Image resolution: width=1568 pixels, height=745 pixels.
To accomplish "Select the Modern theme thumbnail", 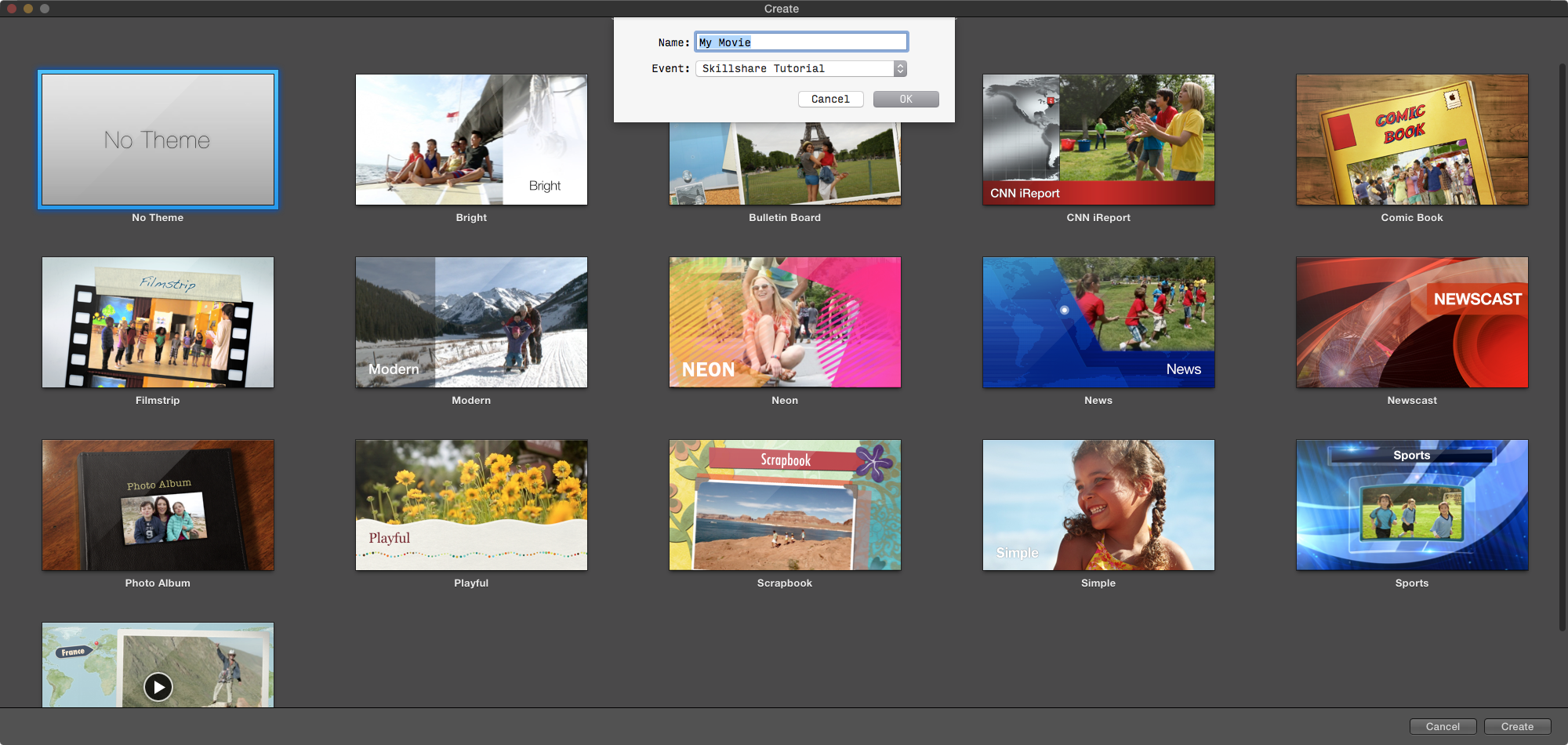I will [471, 322].
